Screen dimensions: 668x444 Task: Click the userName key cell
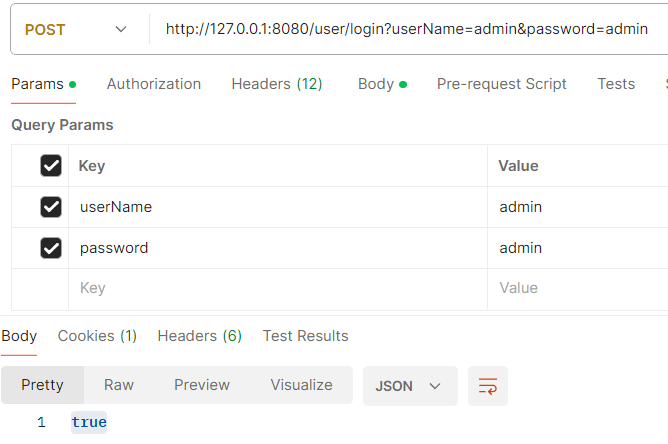pos(278,207)
